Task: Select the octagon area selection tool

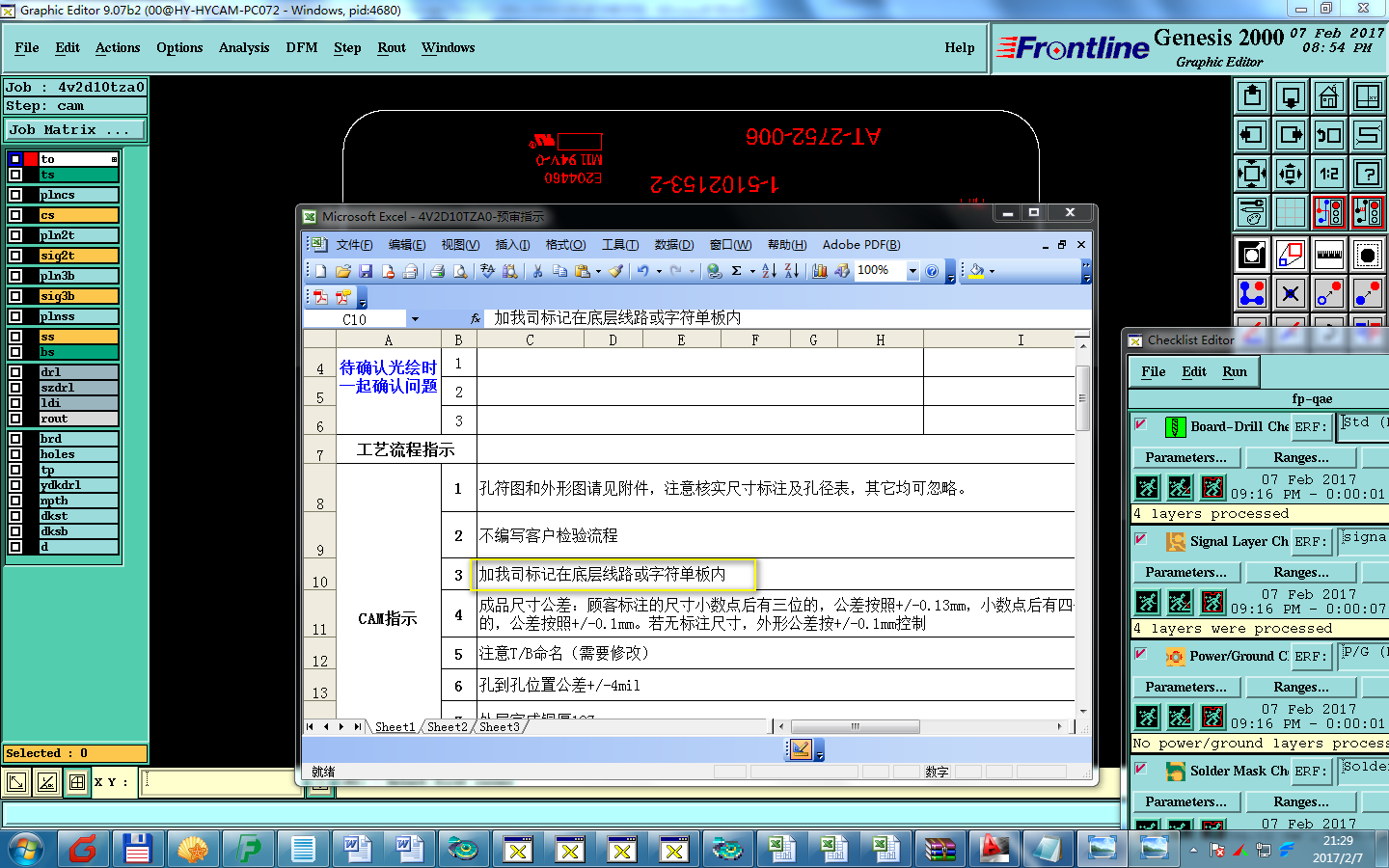Action: (x=1368, y=256)
